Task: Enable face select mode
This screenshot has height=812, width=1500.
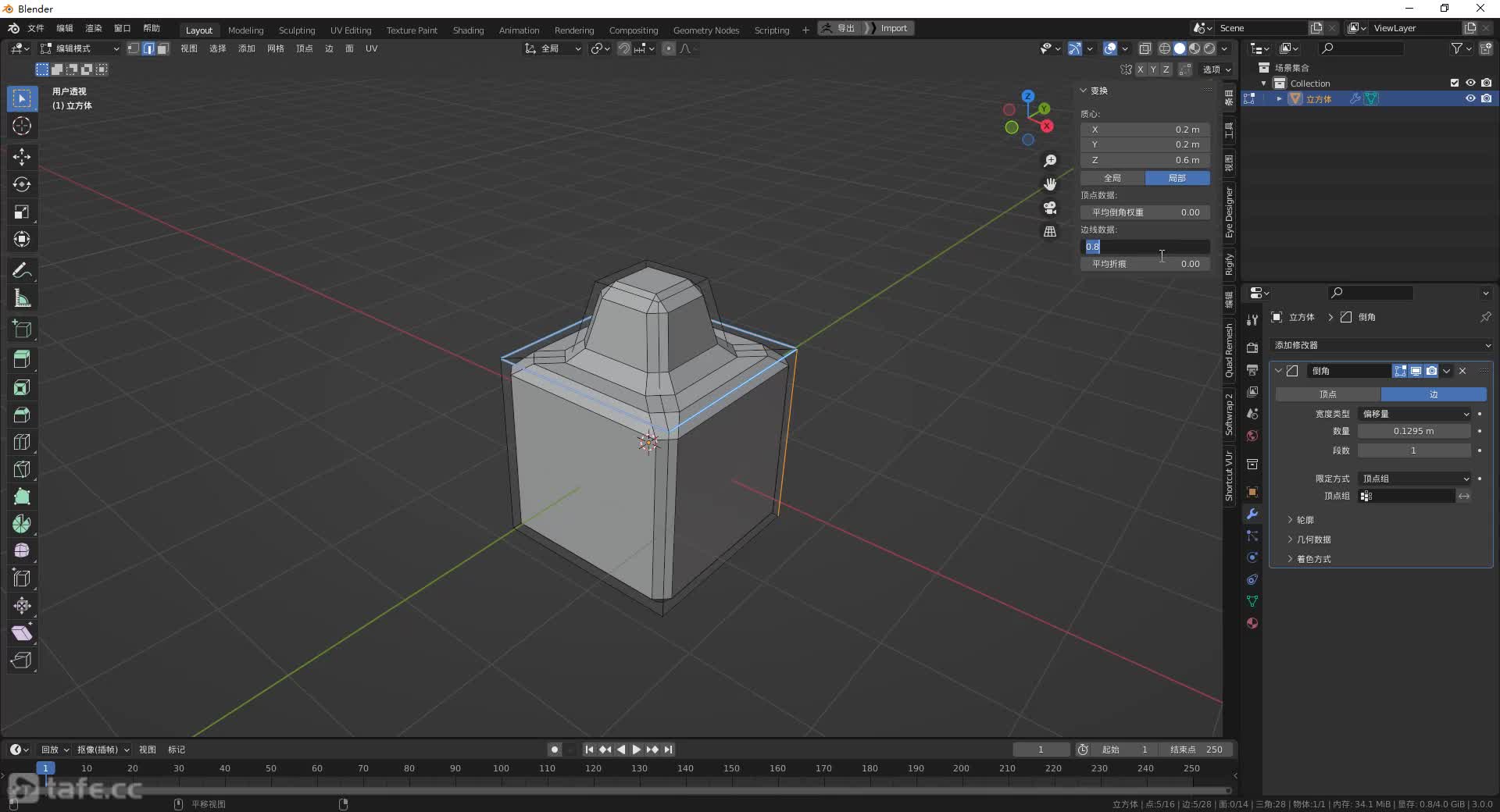Action: click(x=162, y=48)
